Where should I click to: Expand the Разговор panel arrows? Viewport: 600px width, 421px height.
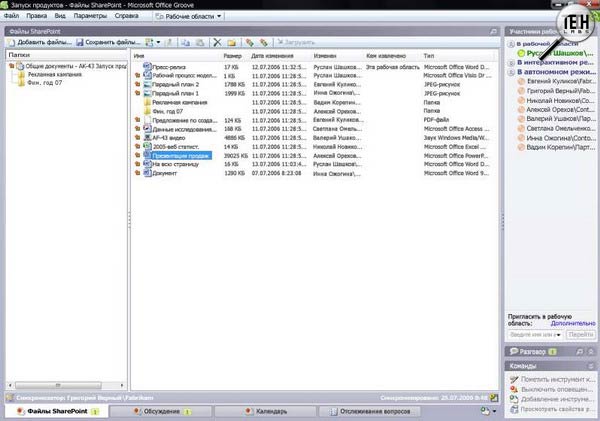pyautogui.click(x=591, y=351)
